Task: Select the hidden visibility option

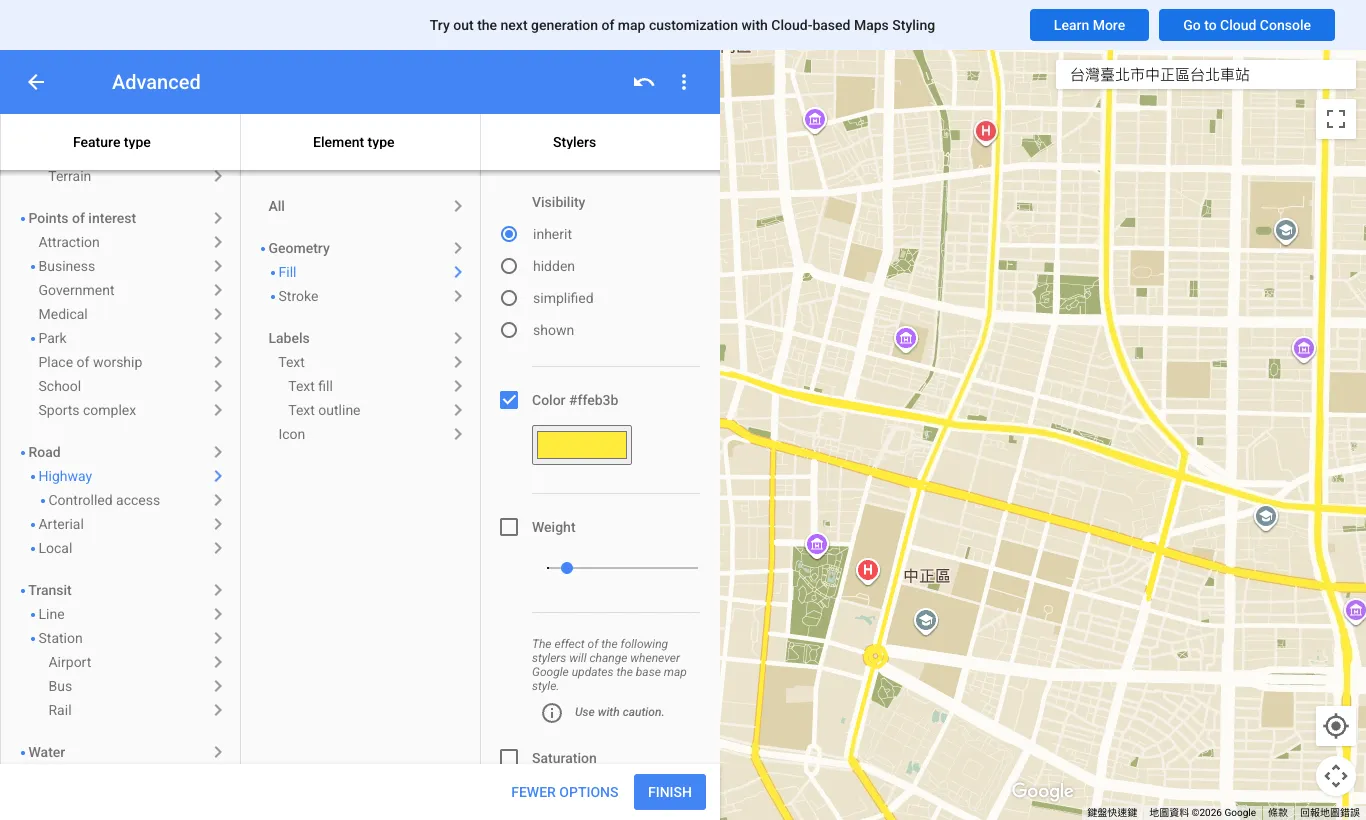Action: point(509,266)
